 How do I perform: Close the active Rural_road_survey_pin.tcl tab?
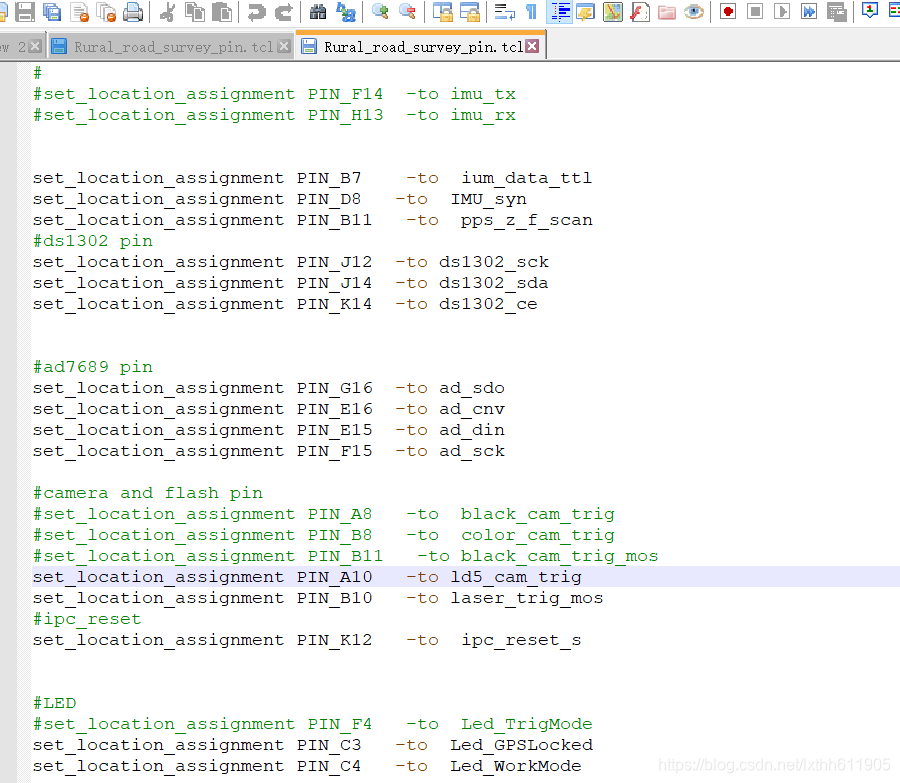click(532, 46)
